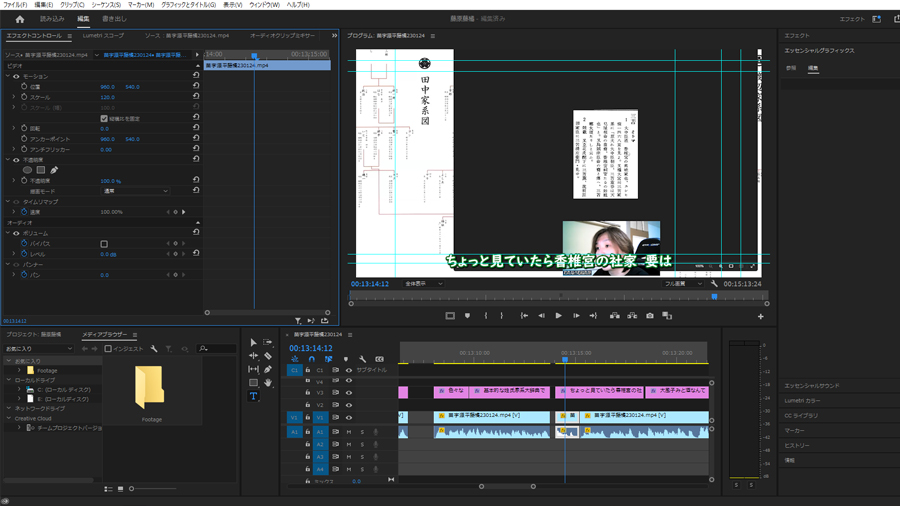The image size is (900, 506).
Task: Click the filter properties icon in Effect Controls
Action: [298, 321]
